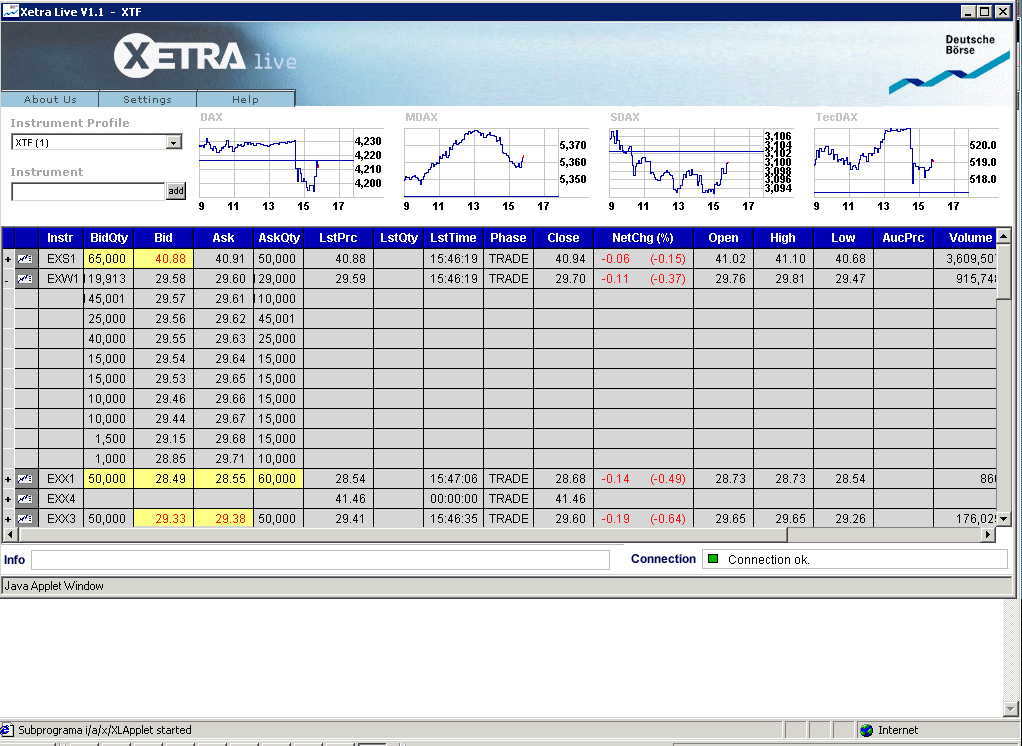1022x746 pixels.
Task: Expand the EXX1 order book depth
Action: tap(8, 480)
